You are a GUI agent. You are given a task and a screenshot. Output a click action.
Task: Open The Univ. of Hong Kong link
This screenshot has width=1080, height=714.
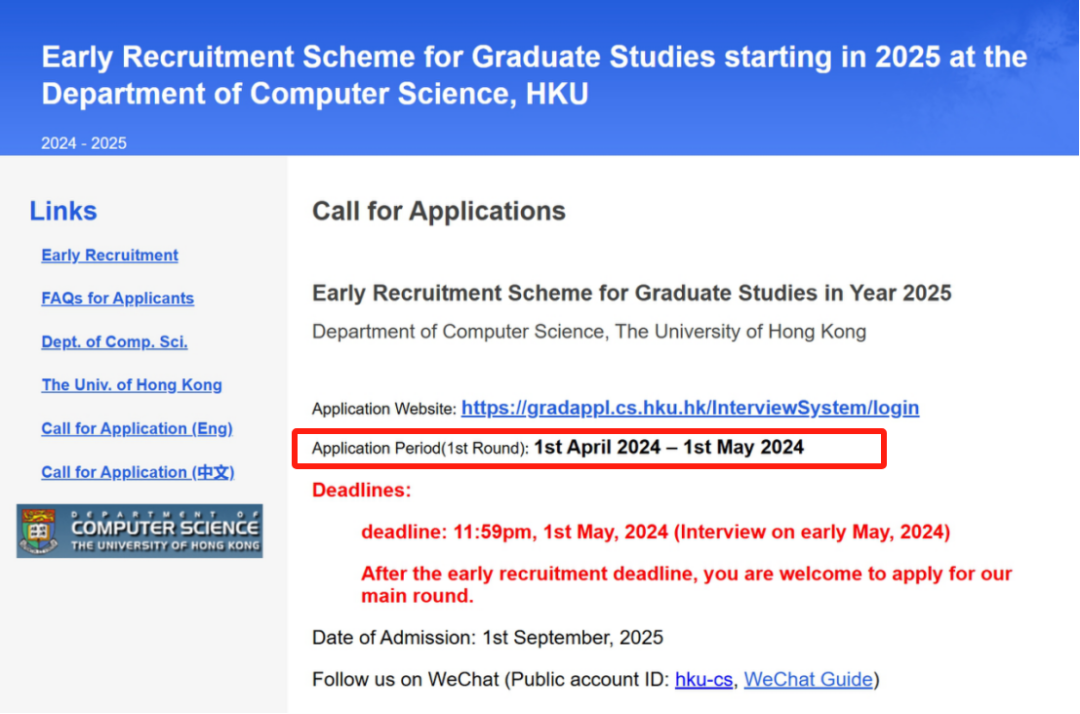coord(132,385)
